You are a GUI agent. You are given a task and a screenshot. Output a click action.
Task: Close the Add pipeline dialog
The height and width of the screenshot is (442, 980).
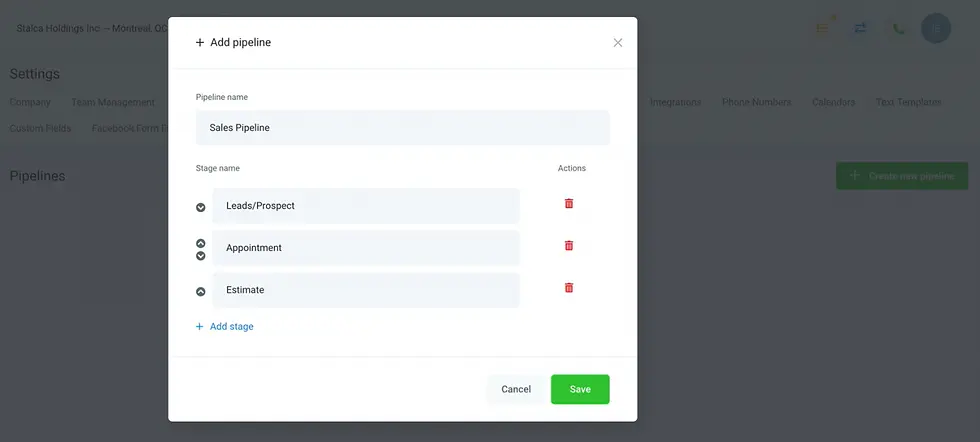tap(618, 43)
